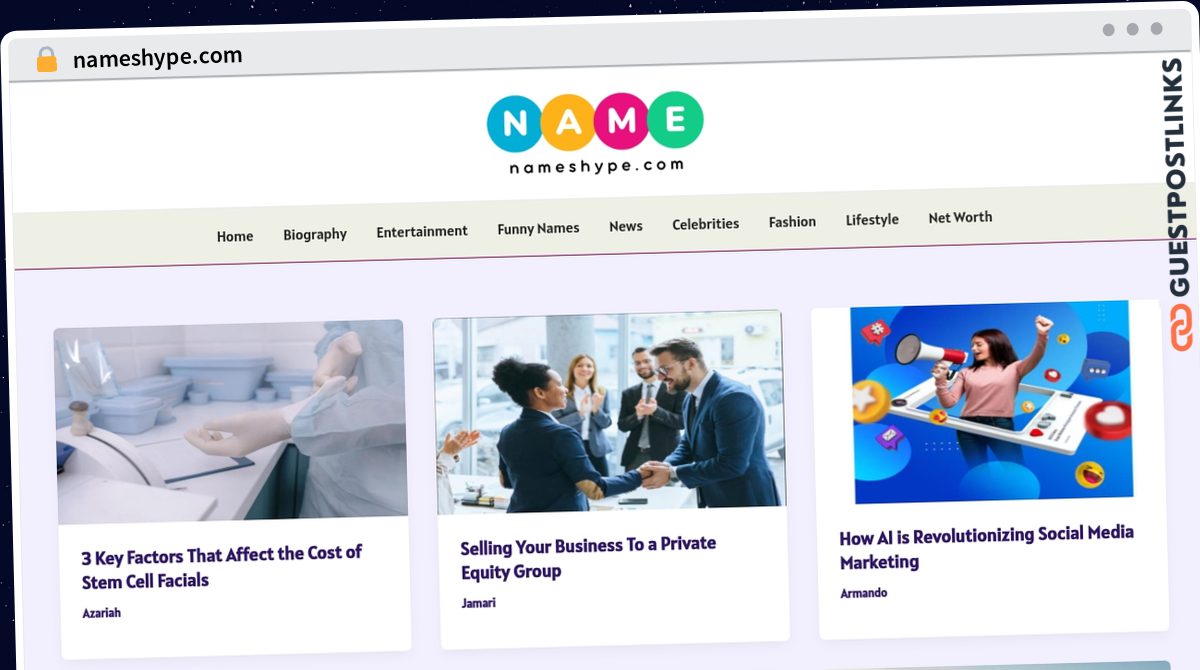
Task: Click the nameshype.com address bar URL
Action: pos(158,58)
